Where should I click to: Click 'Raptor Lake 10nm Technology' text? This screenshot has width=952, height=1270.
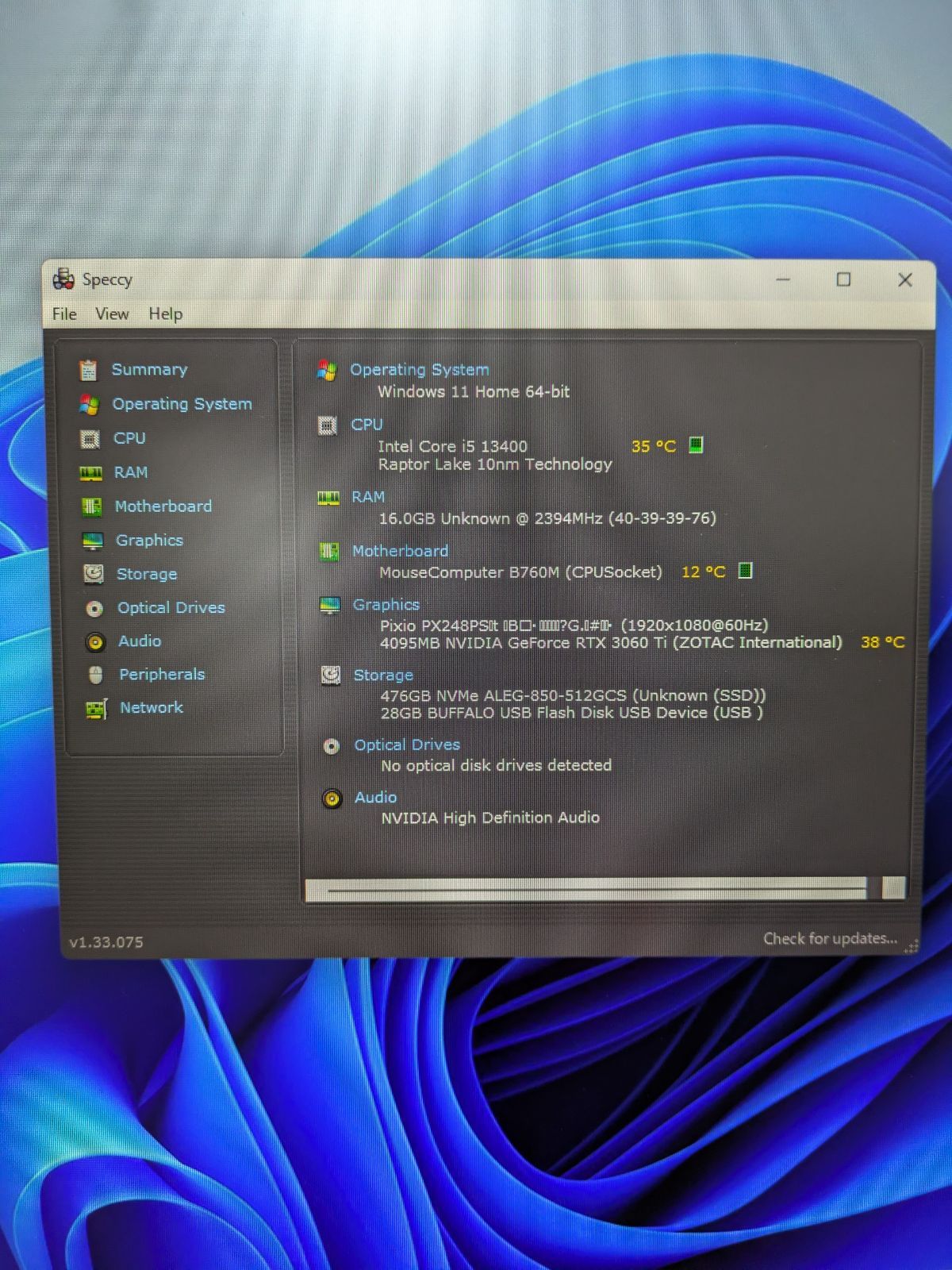tap(495, 464)
